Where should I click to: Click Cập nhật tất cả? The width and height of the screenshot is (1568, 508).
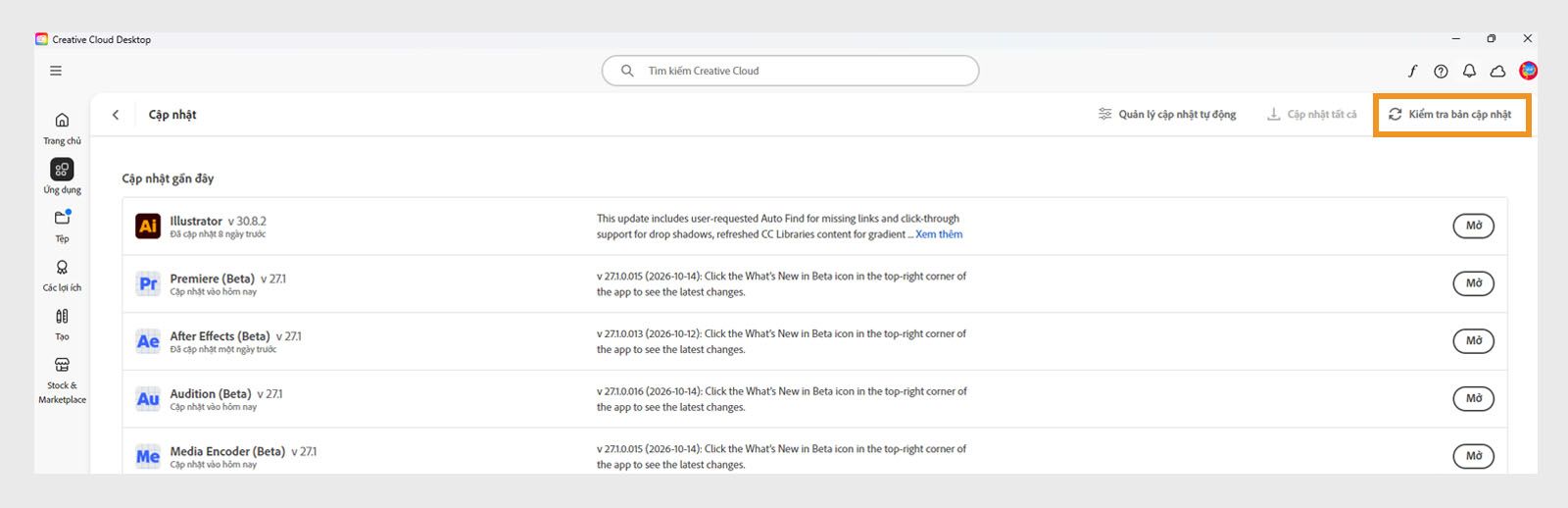[1312, 115]
